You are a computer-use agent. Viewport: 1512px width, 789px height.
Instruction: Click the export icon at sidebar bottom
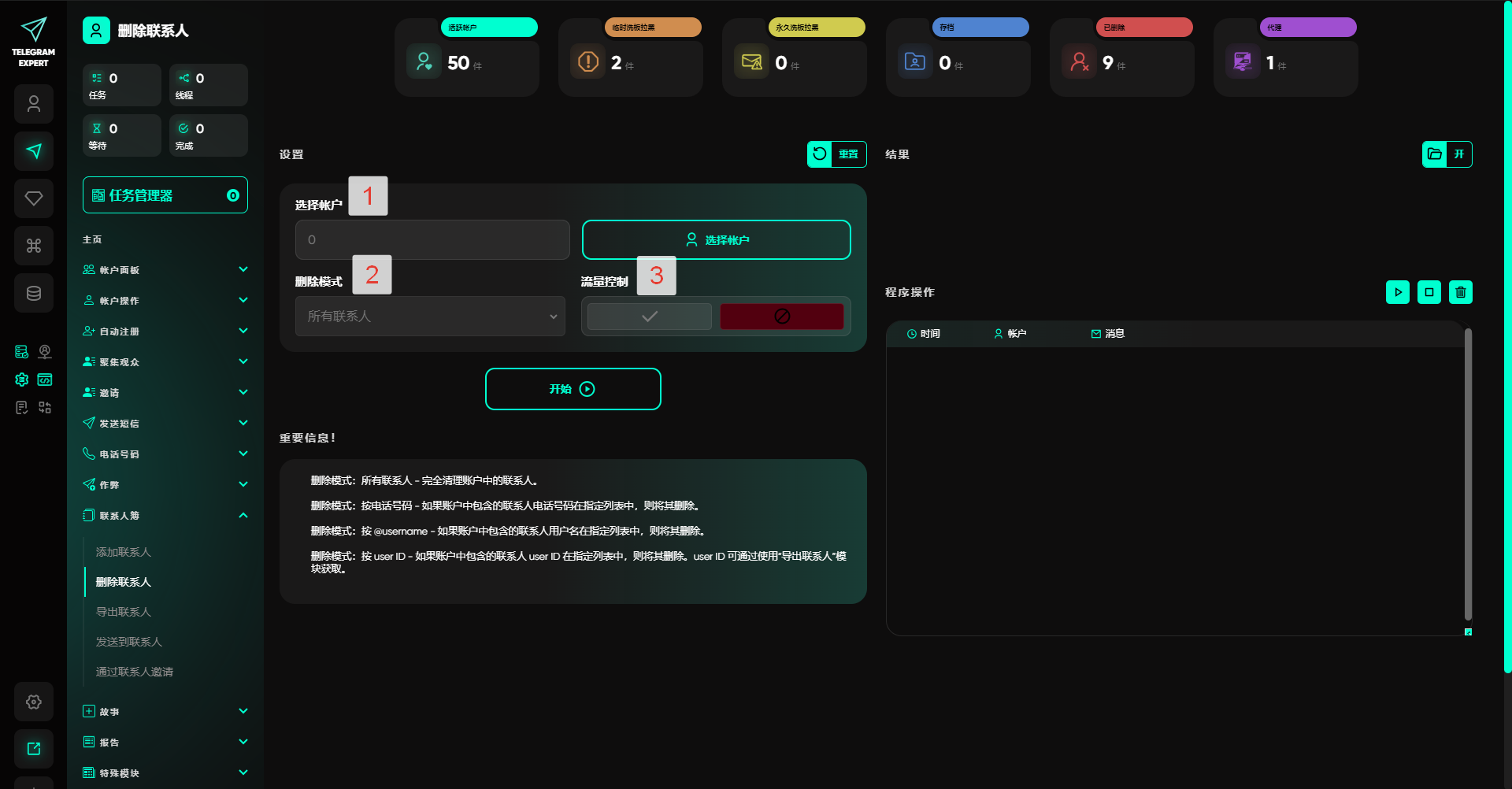click(34, 749)
